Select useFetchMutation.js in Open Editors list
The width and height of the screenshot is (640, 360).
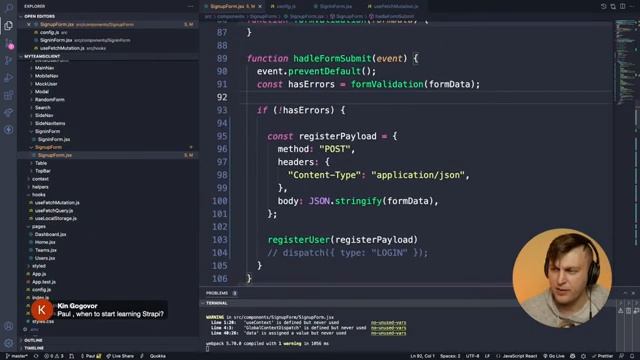(62, 48)
